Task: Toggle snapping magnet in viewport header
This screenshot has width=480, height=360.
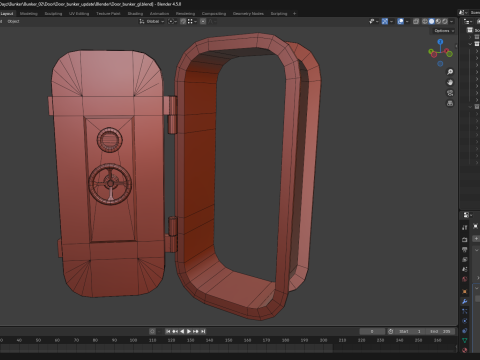Action: coord(183,21)
